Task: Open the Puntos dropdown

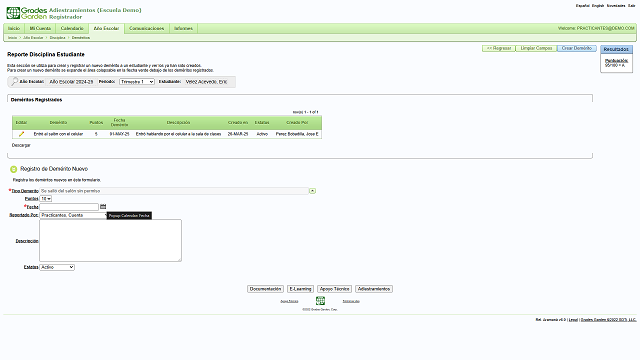Action: pyautogui.click(x=46, y=199)
